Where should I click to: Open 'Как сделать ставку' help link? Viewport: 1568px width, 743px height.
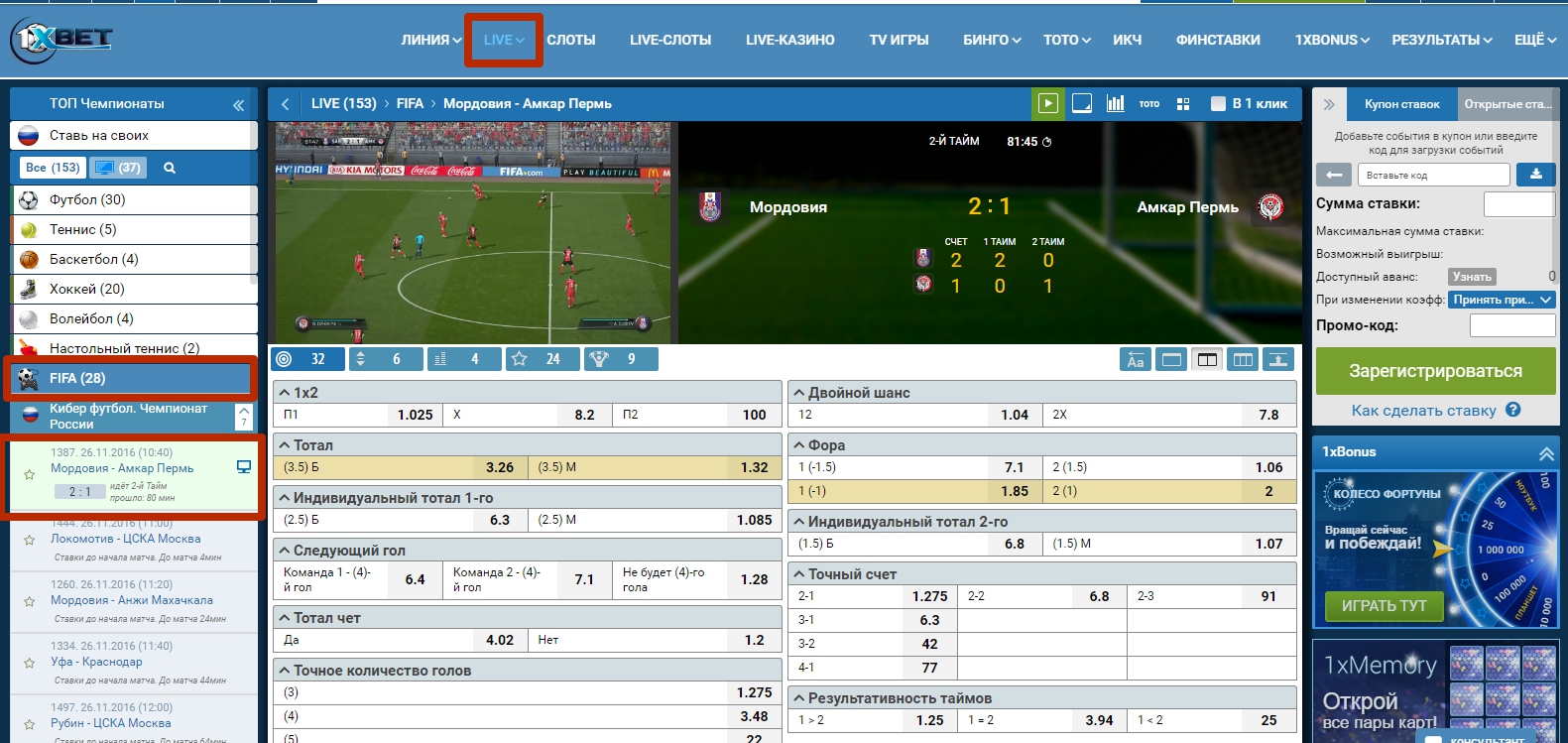coord(1434,410)
